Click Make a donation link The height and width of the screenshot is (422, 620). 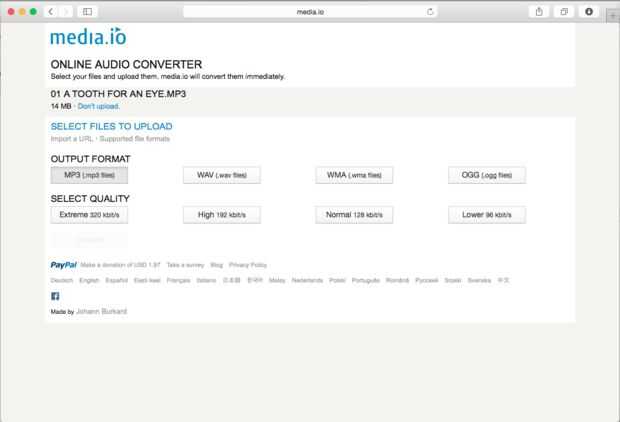point(120,265)
